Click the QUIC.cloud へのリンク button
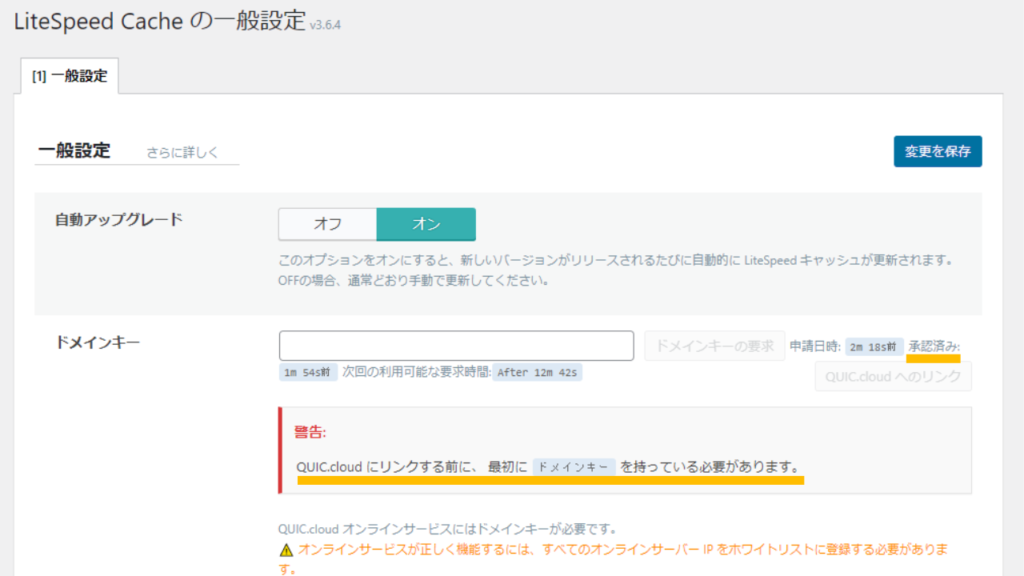This screenshot has width=1024, height=576. point(893,377)
